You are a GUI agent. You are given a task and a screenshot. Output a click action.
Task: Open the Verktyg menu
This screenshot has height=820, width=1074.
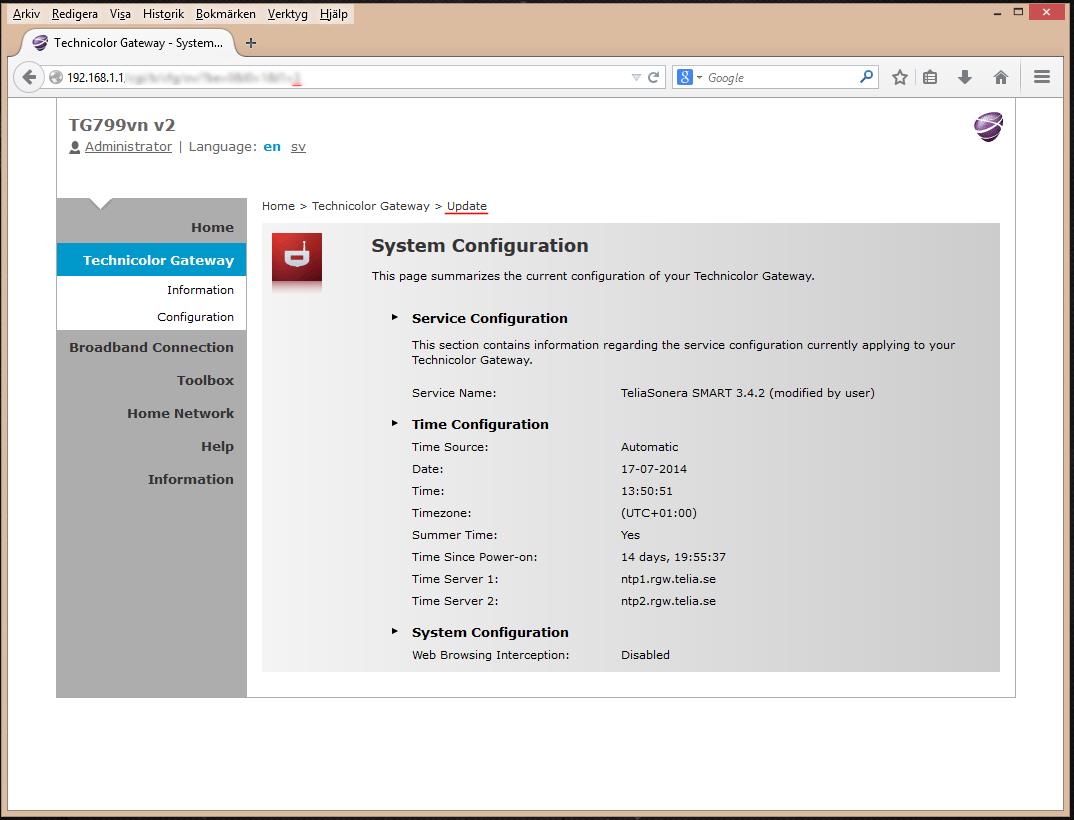tap(287, 14)
